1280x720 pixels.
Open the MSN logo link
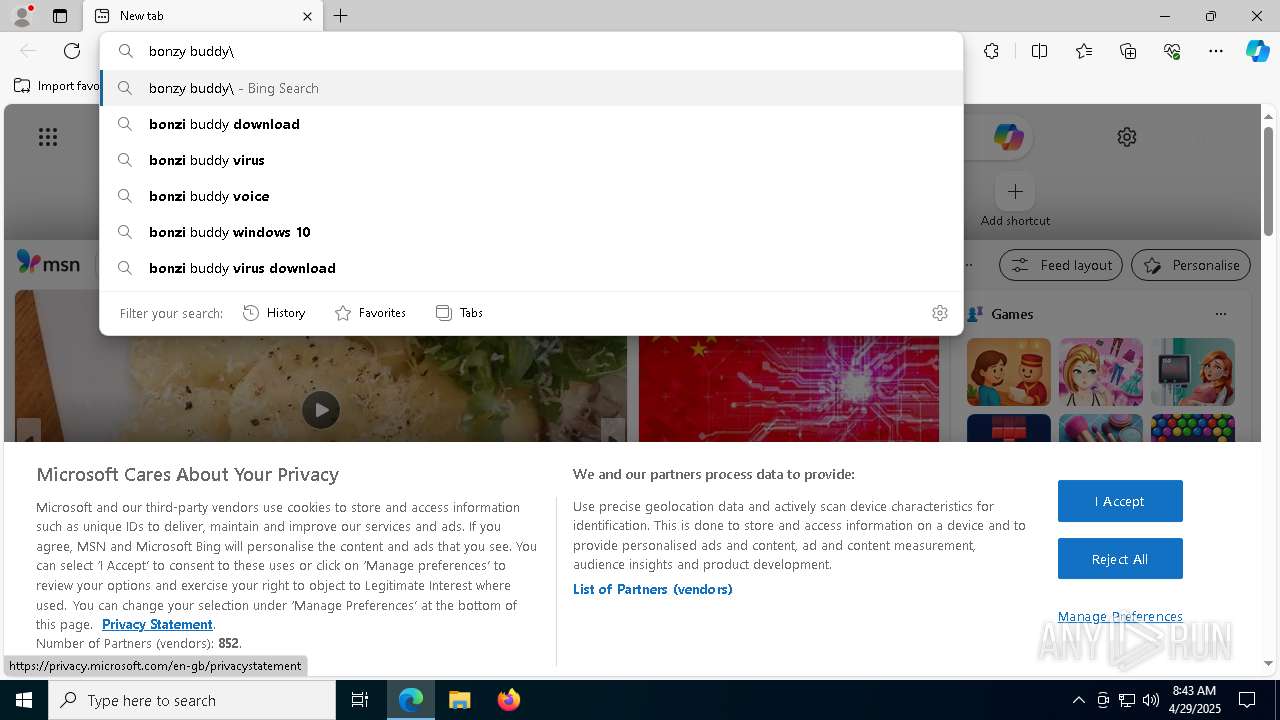click(x=48, y=263)
